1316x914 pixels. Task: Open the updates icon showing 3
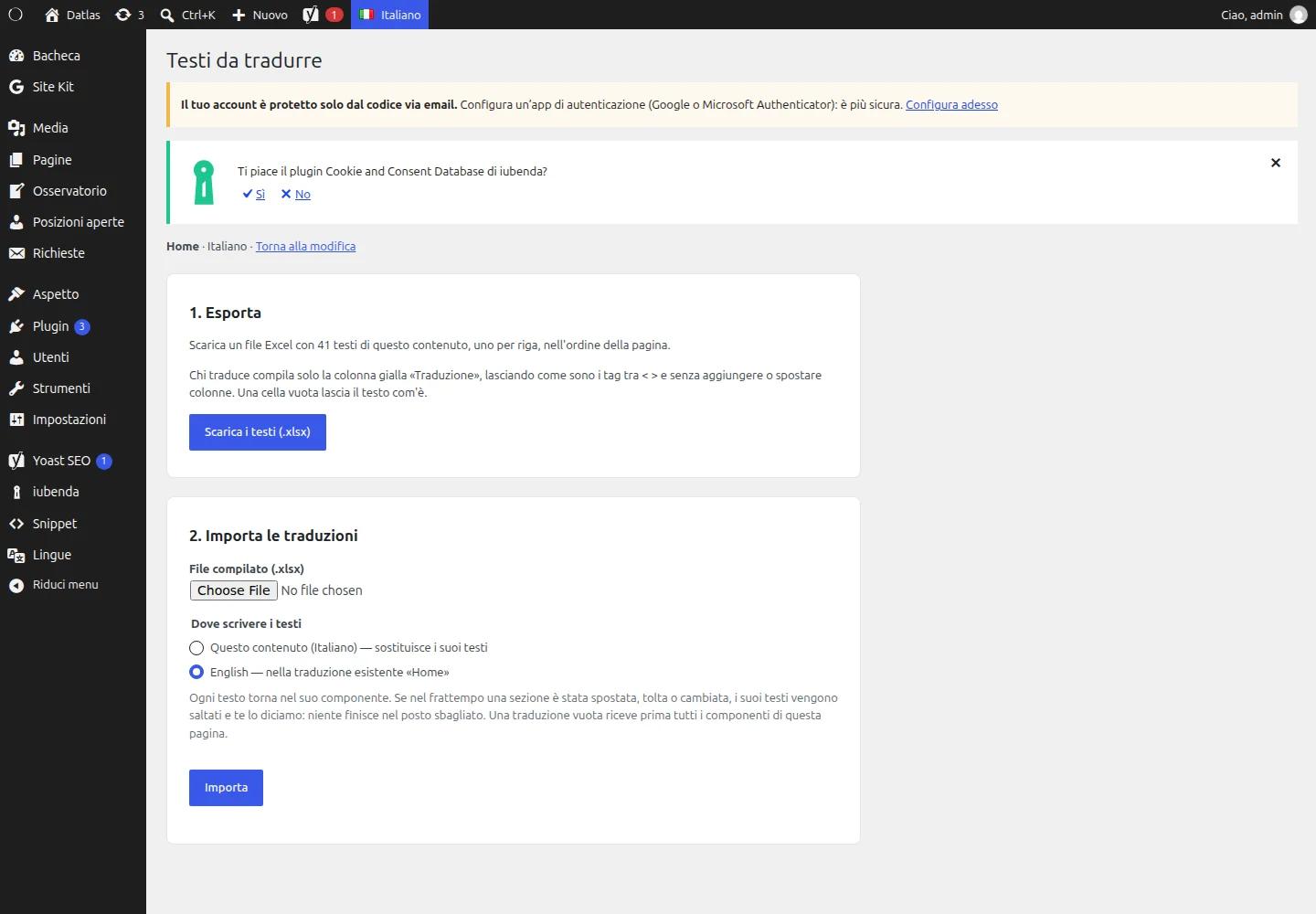123,15
